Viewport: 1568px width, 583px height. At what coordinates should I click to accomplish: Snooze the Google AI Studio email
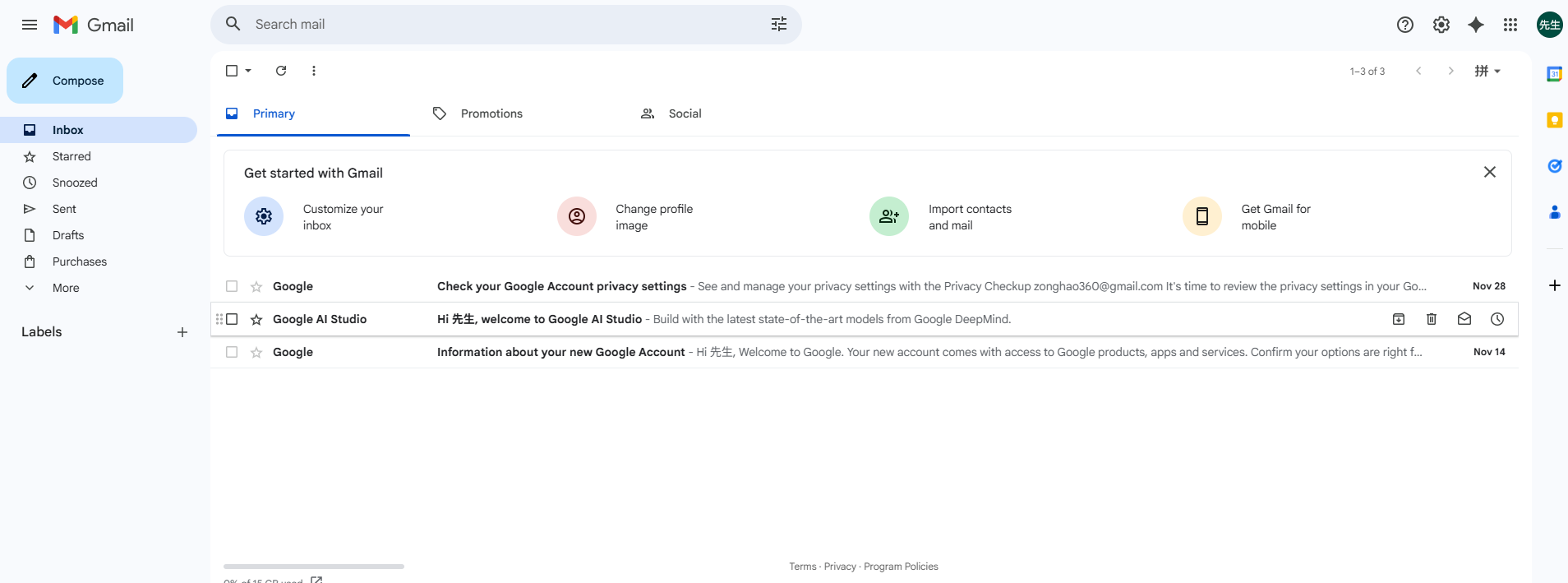pyautogui.click(x=1497, y=319)
